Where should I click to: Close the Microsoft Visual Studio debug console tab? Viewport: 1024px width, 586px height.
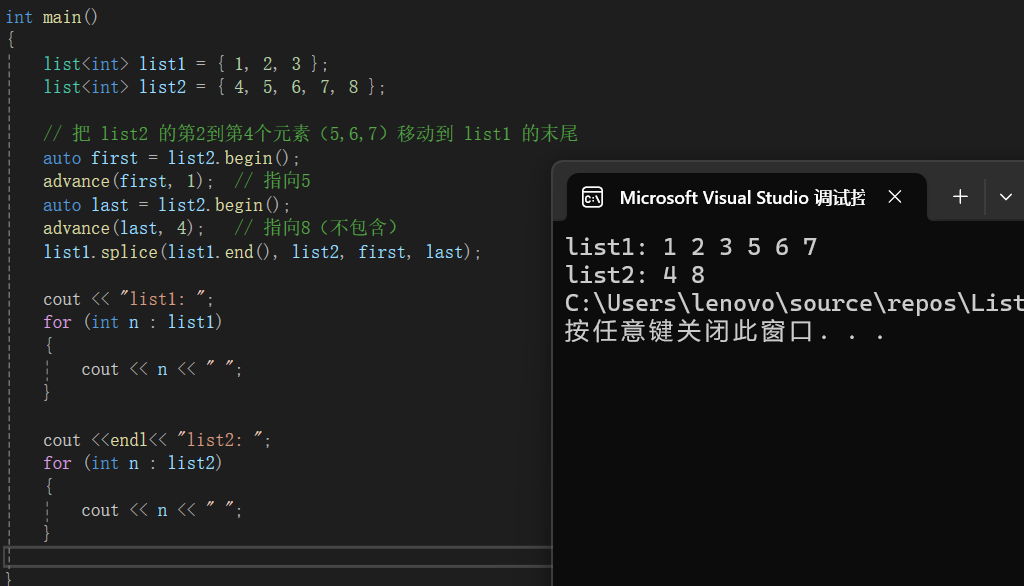click(895, 197)
